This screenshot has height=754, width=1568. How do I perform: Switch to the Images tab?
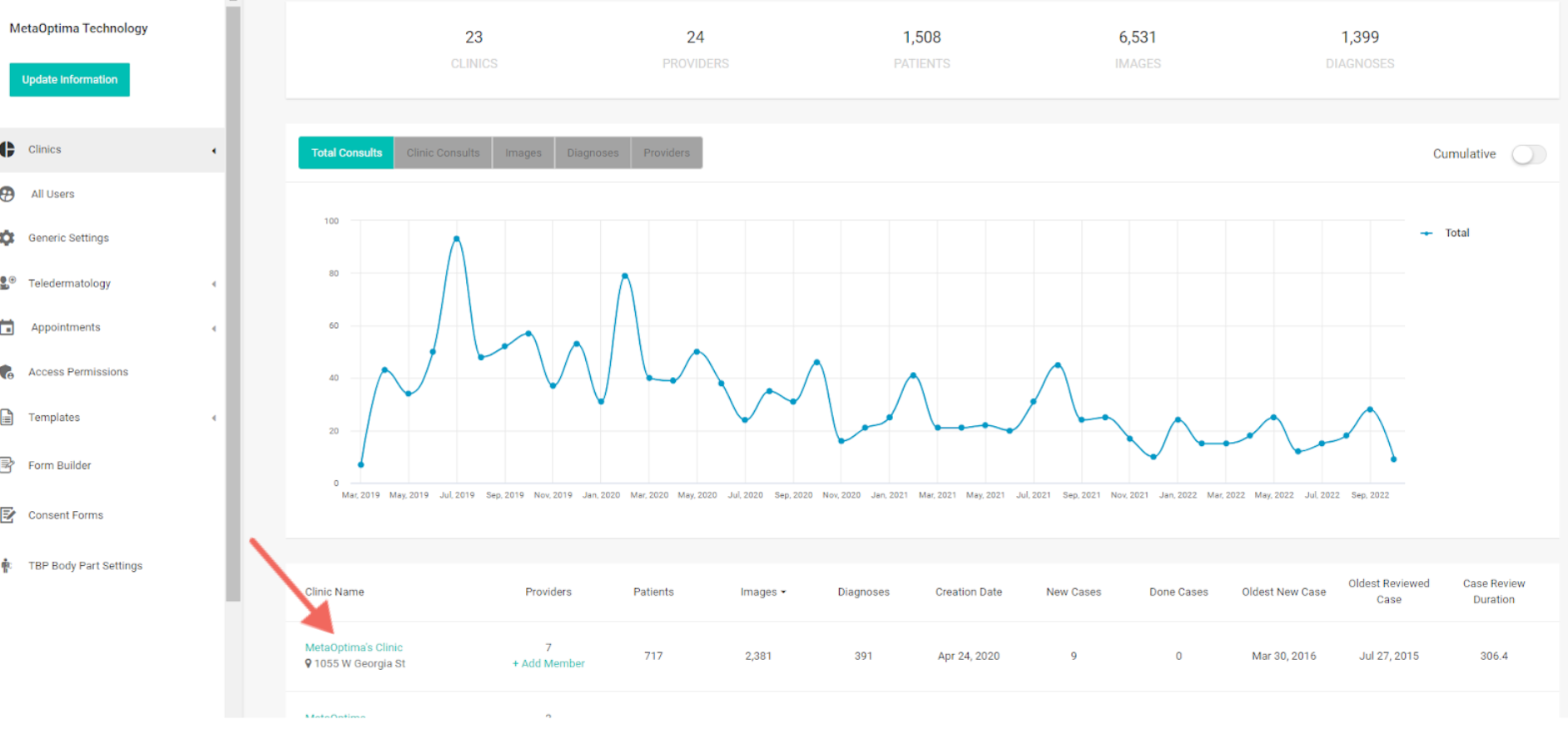(523, 153)
